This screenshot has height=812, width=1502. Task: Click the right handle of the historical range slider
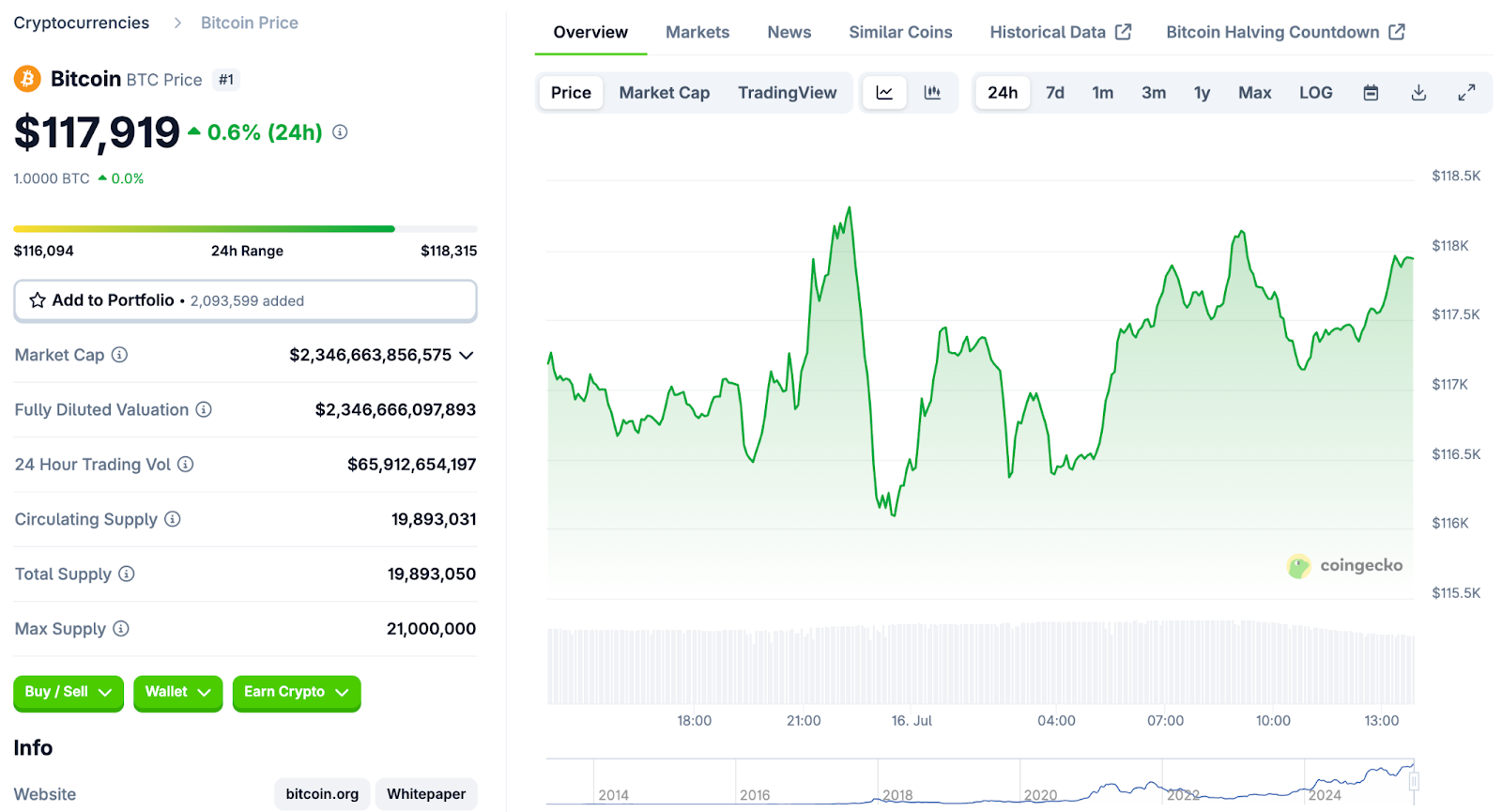pos(1414,781)
